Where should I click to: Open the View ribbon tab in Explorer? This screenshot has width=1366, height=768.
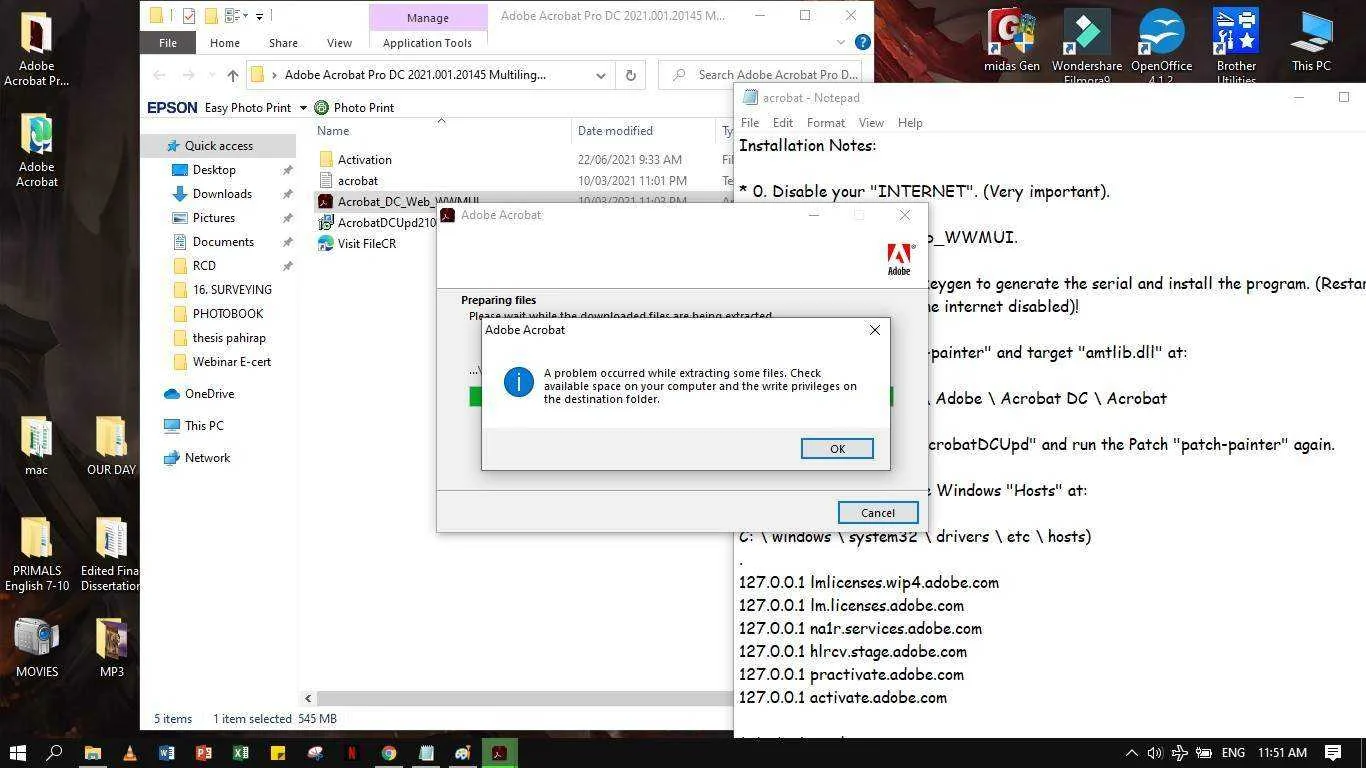click(339, 43)
